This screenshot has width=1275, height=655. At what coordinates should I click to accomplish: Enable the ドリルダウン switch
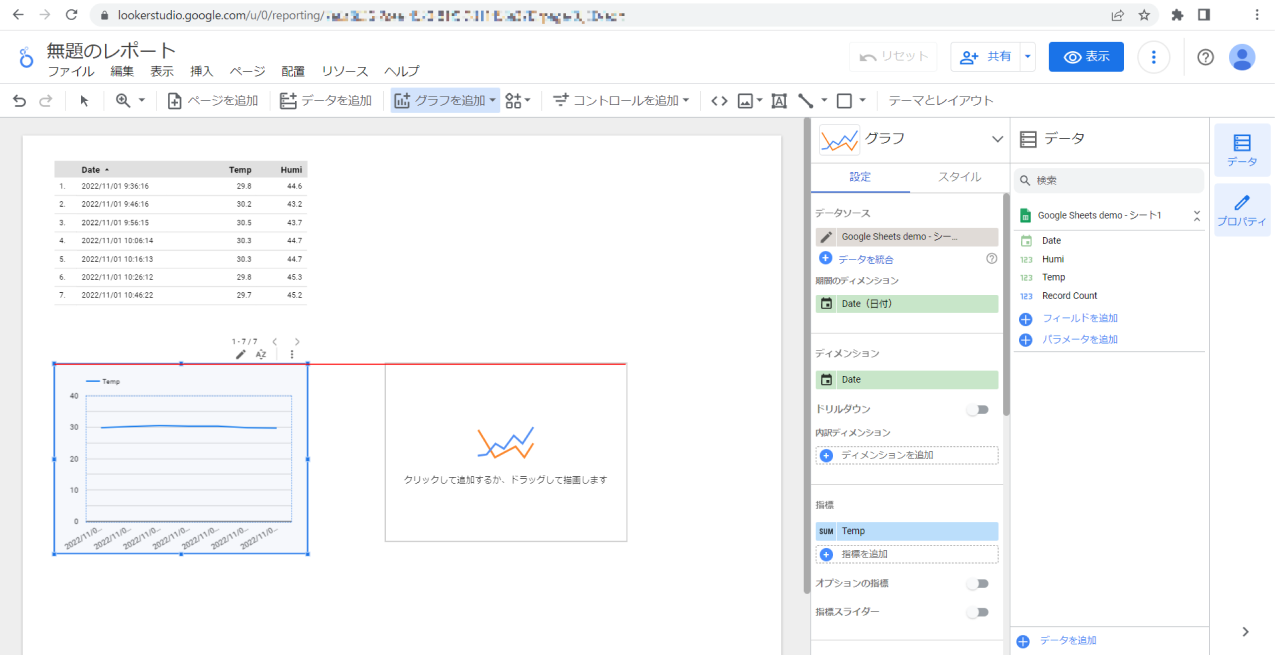pyautogui.click(x=977, y=409)
